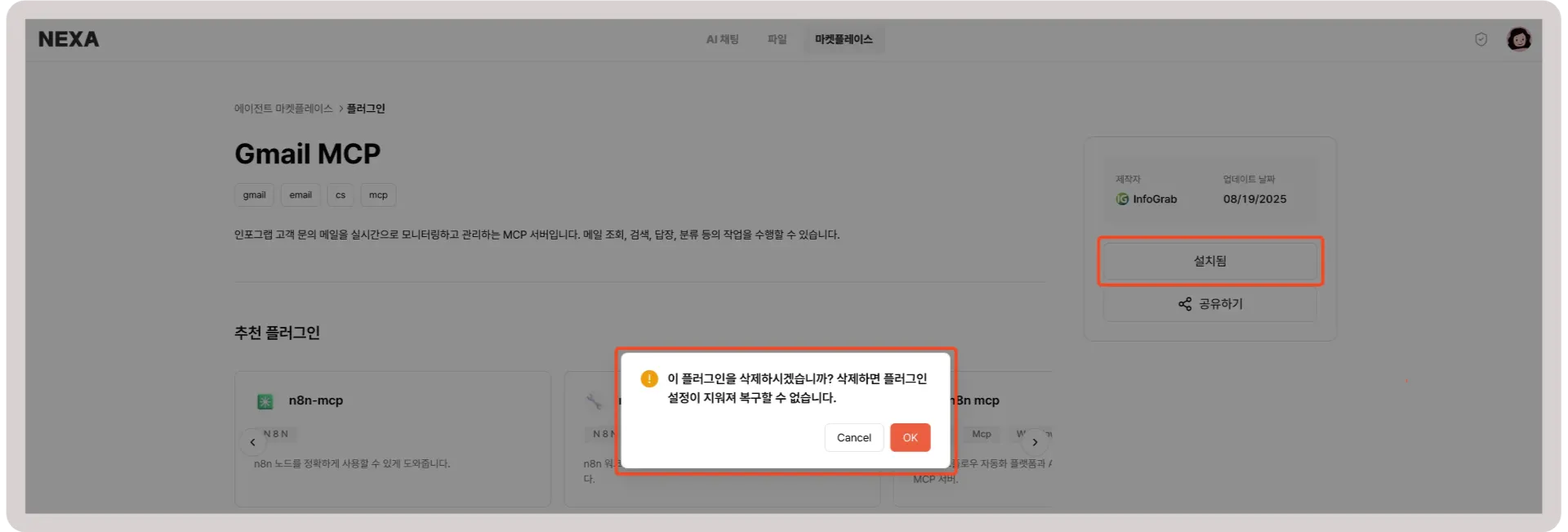Click the update date 08/19/2025
Image resolution: width=1568 pixels, height=532 pixels.
pos(1254,199)
